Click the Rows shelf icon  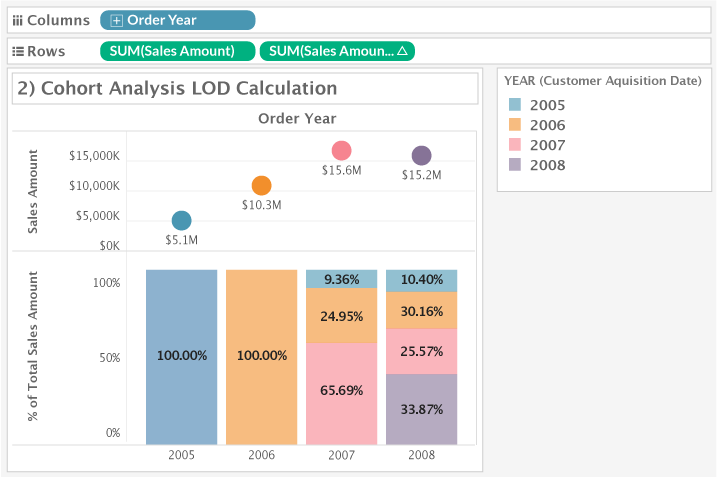pyautogui.click(x=17, y=51)
